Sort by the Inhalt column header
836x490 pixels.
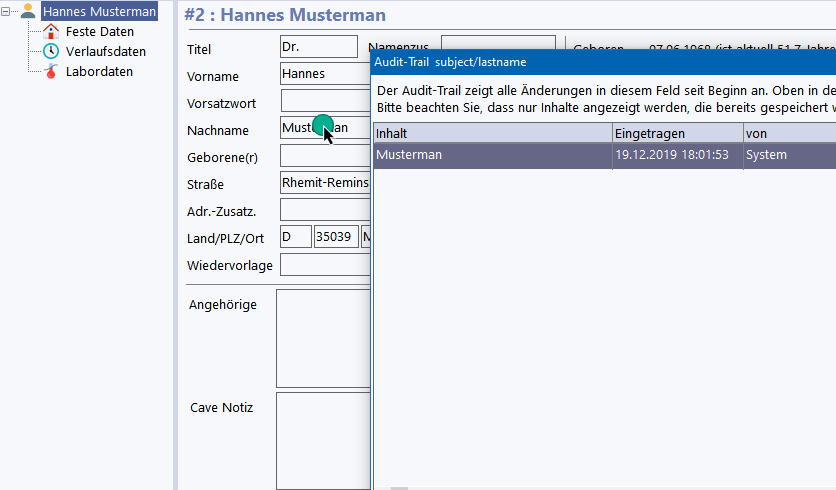[492, 133]
